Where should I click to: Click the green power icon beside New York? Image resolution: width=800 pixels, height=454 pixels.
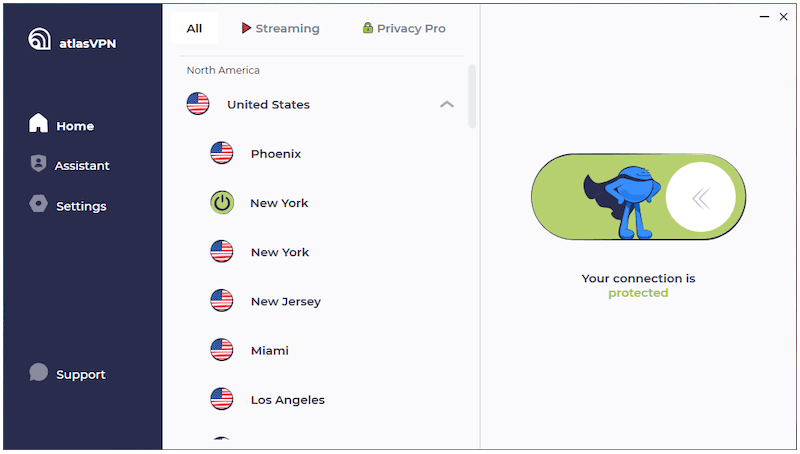point(222,203)
